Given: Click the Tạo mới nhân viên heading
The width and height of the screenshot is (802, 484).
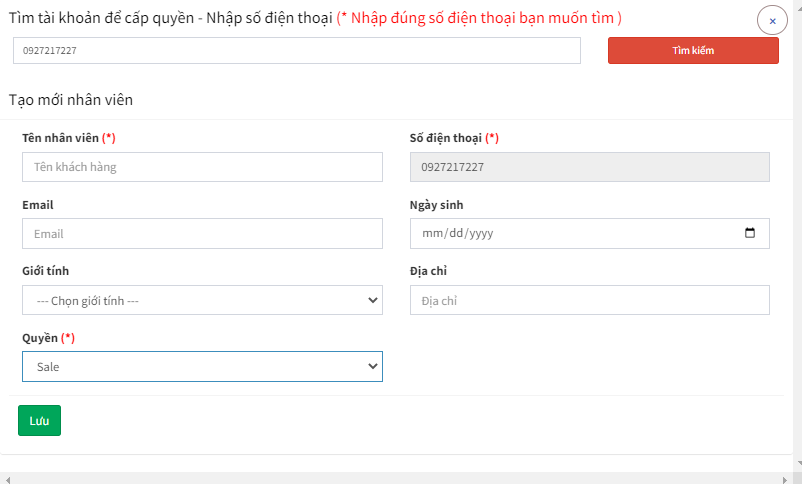Looking at the screenshot, I should (71, 100).
